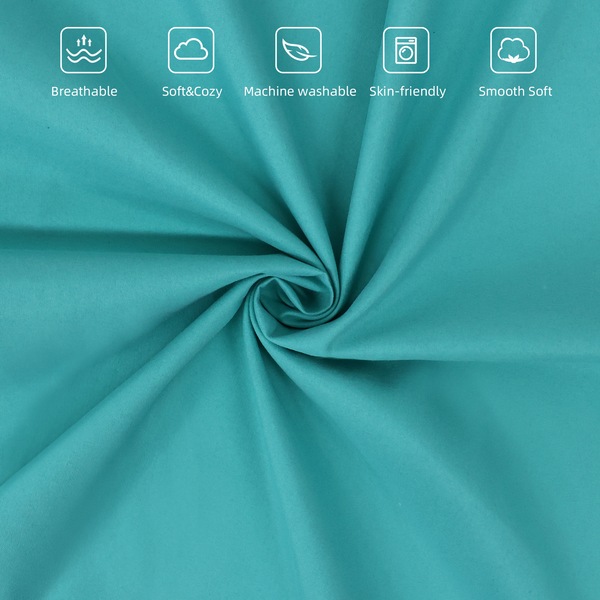Screen dimensions: 600x600
Task: Click the word "washable"
Action: pos(327,92)
